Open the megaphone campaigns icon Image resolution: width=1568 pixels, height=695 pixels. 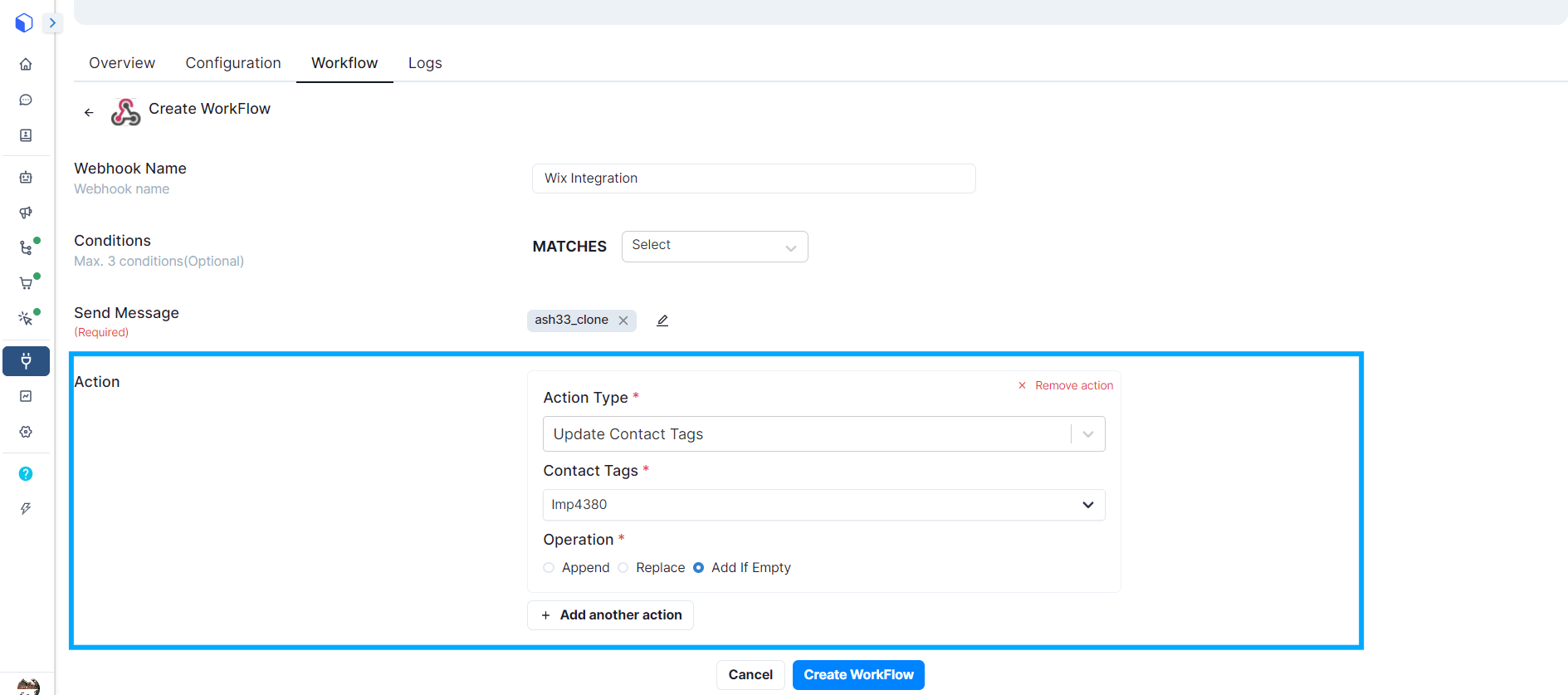point(26,213)
